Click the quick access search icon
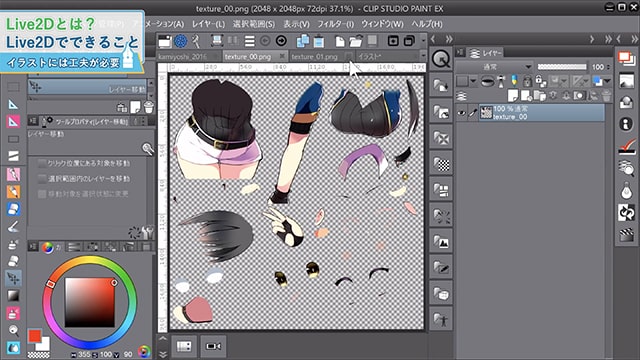The image size is (640, 360). [x=441, y=60]
